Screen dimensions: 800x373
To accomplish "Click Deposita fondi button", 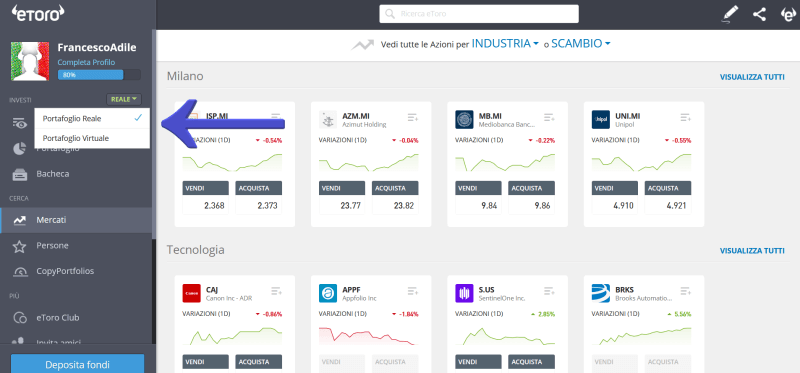I will pos(78,365).
